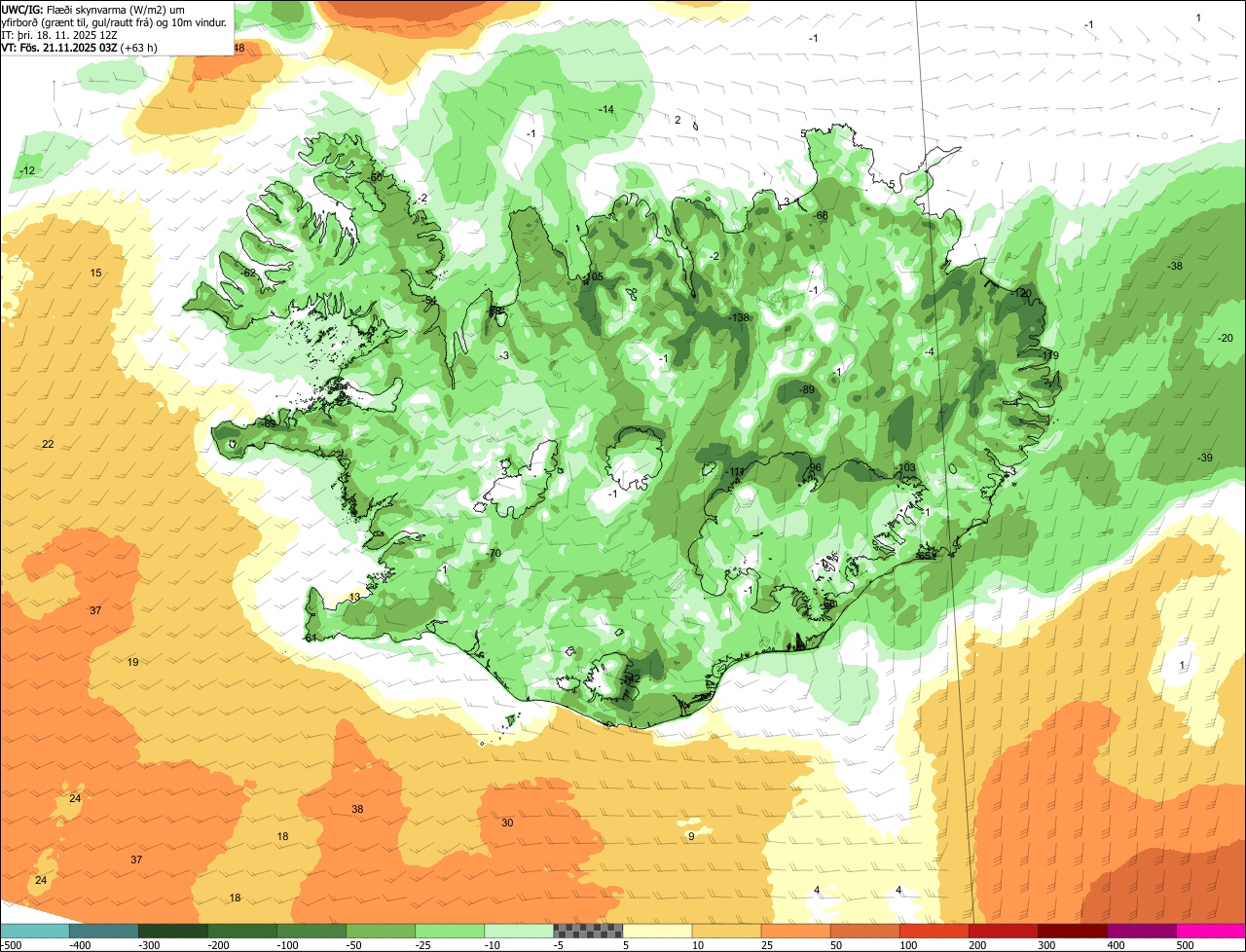Click the '38' value south of Reykjanes
The height and width of the screenshot is (952, 1246).
[x=357, y=809]
